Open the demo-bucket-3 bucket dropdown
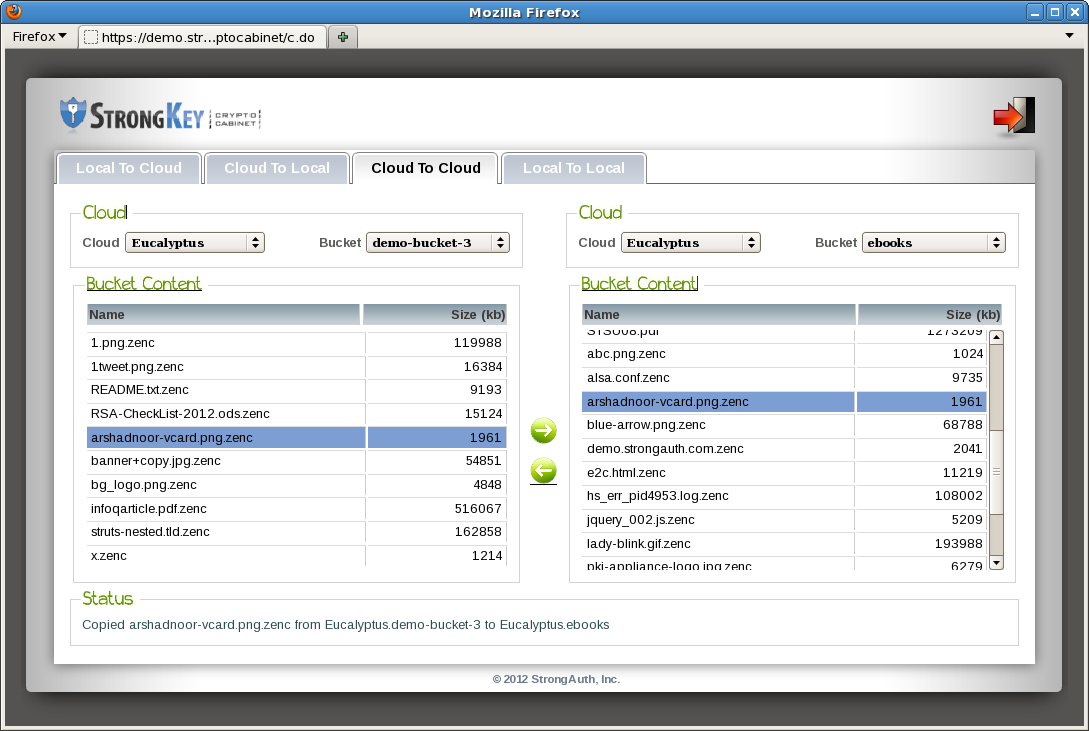The height and width of the screenshot is (731, 1089). (437, 242)
